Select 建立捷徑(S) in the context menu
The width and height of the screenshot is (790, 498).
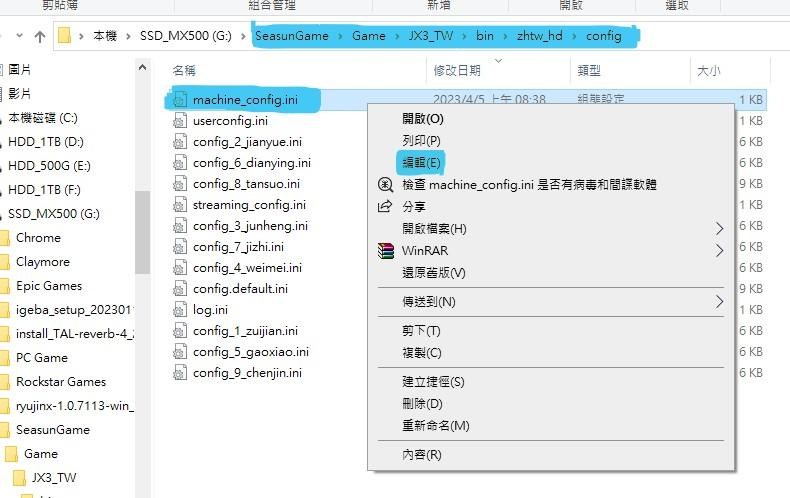pos(433,382)
